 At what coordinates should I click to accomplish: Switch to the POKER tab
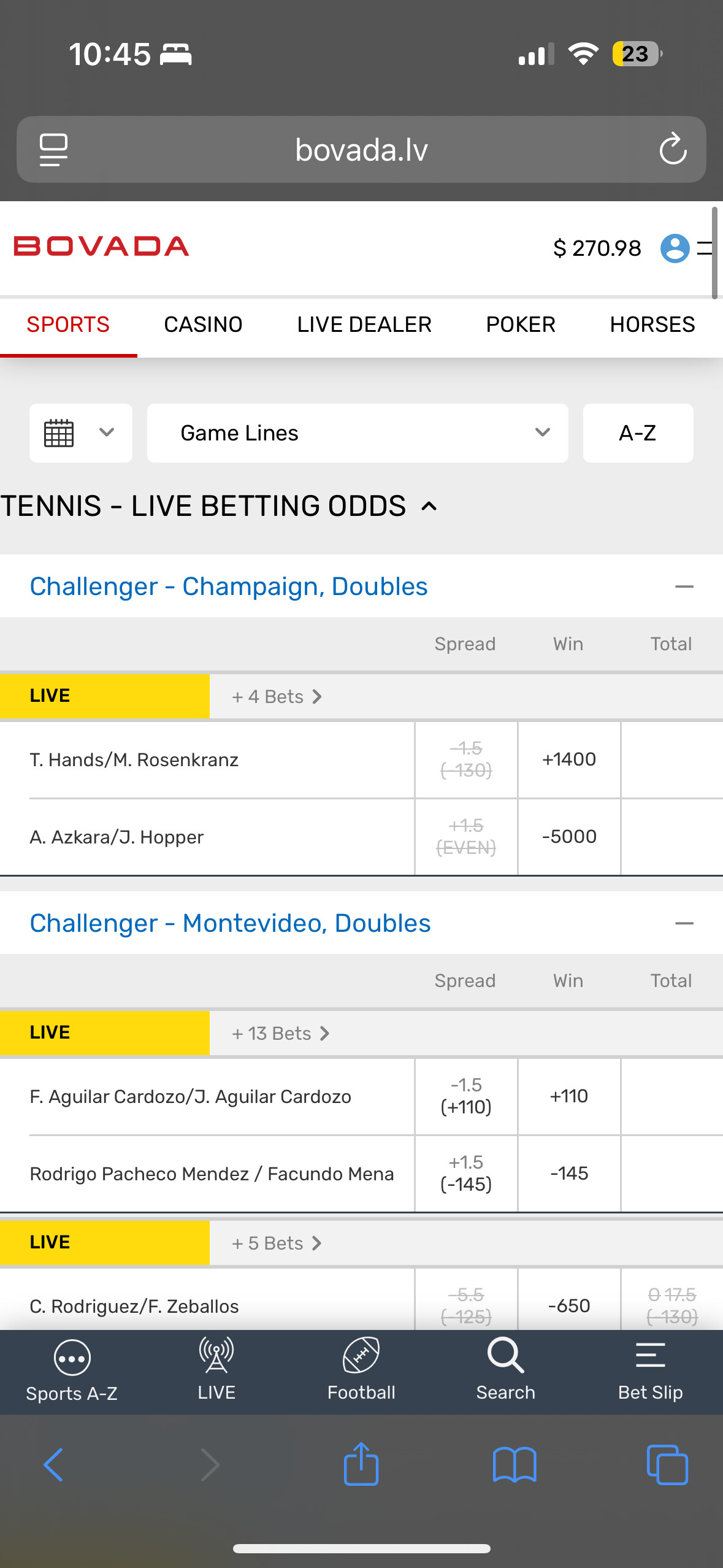point(521,325)
